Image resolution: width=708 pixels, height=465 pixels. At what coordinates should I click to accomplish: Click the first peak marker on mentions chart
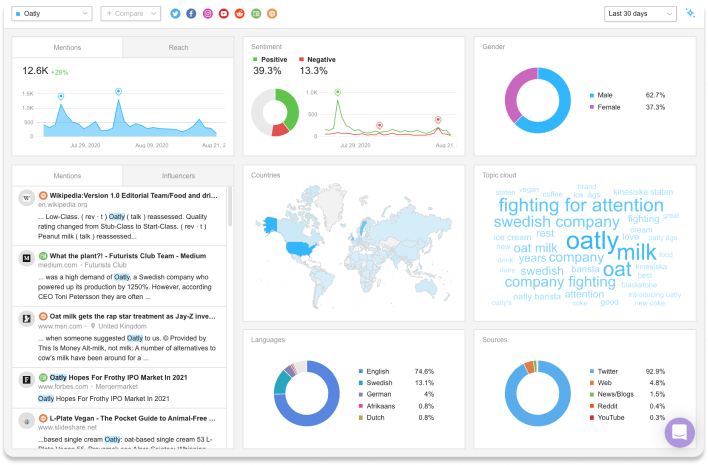pos(61,96)
